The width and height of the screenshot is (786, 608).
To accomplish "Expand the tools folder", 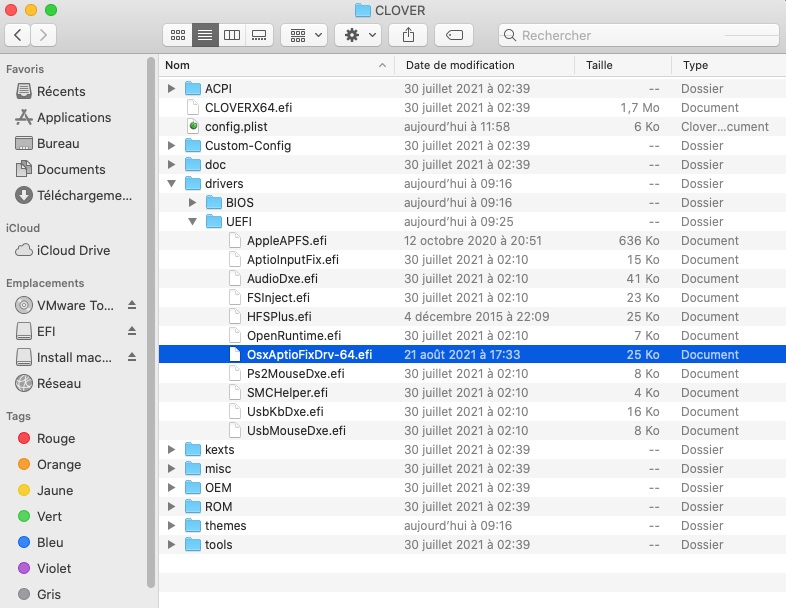I will 171,545.
